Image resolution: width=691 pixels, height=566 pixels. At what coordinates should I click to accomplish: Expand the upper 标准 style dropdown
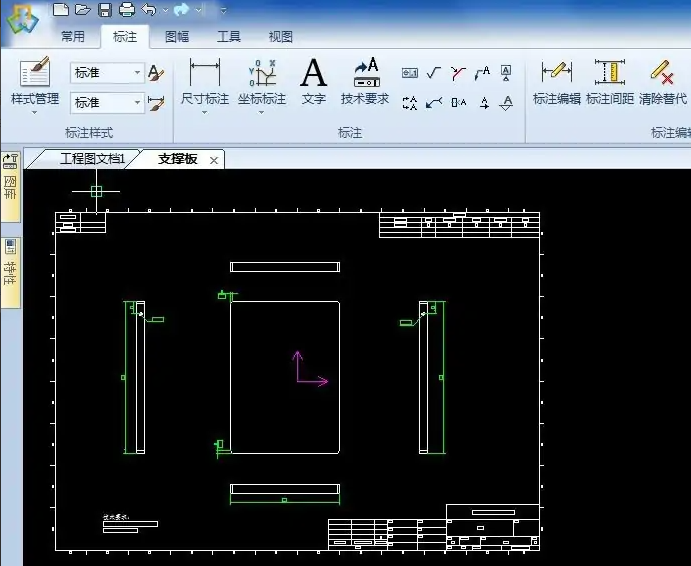tap(137, 73)
